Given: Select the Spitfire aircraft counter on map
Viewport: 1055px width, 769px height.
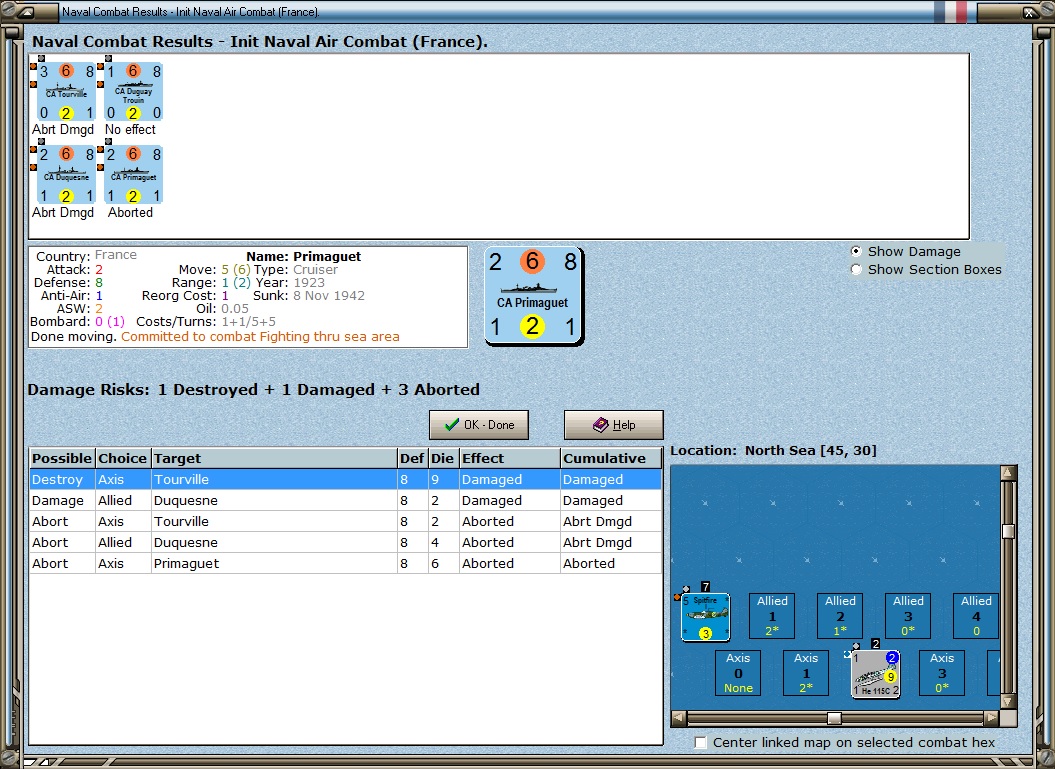Looking at the screenshot, I should coord(705,617).
